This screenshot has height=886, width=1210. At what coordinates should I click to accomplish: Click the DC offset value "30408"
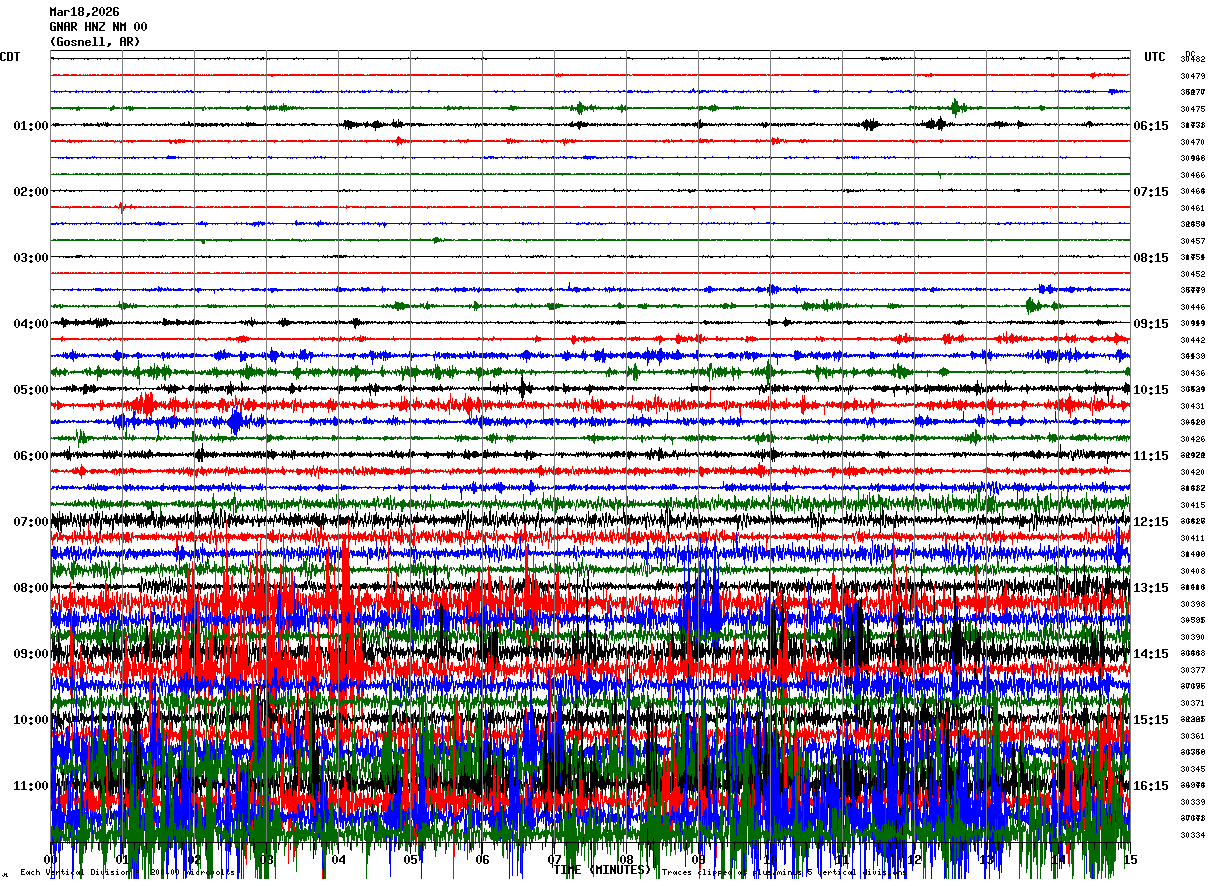coord(1192,571)
